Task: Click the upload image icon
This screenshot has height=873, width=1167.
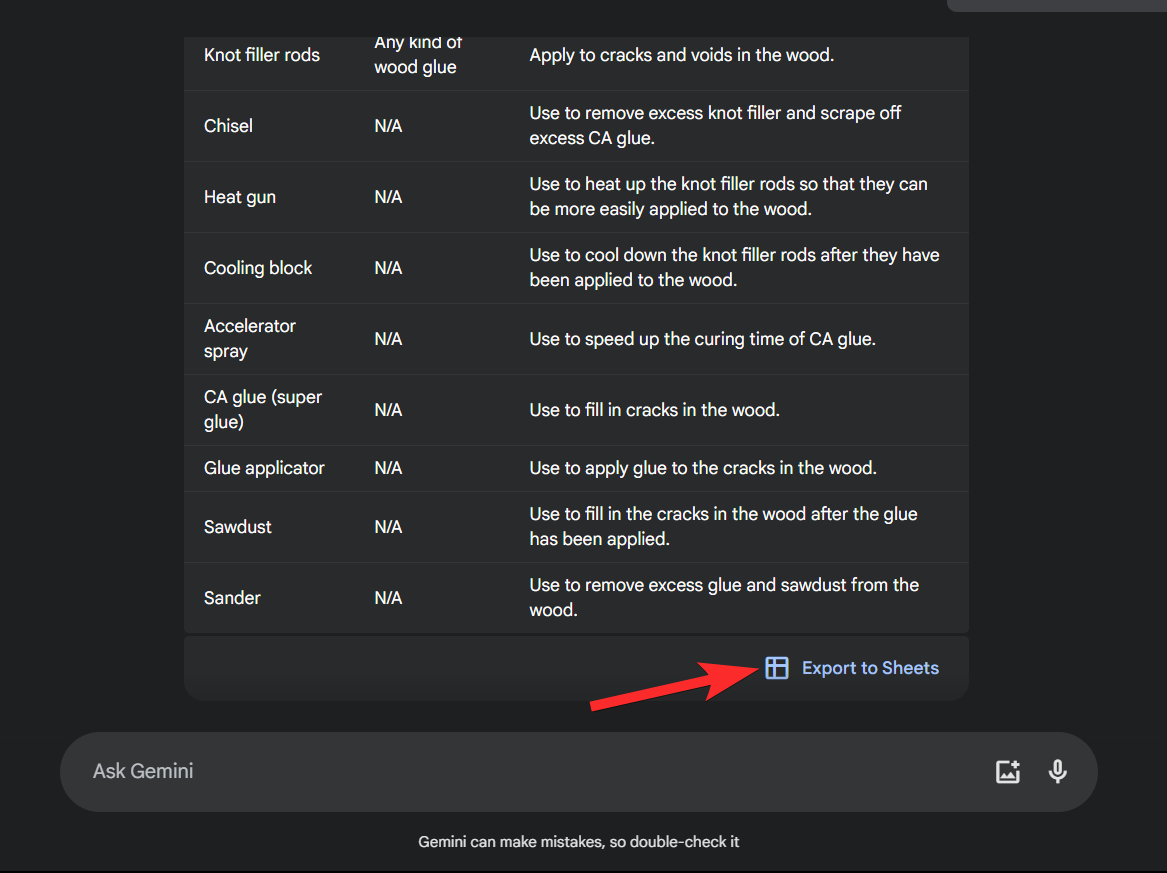Action: point(1007,771)
